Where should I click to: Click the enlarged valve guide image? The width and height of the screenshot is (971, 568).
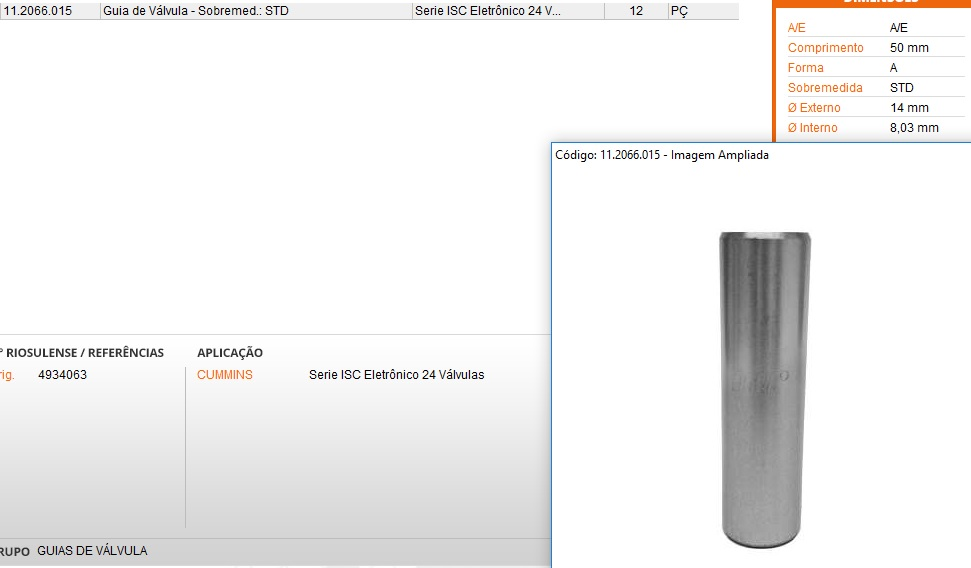pyautogui.click(x=765, y=390)
